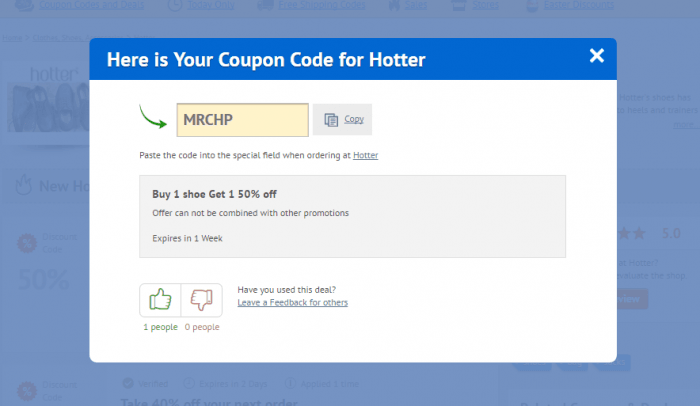The image size is (700, 406).
Task: Open the Sales menu item
Action: (x=416, y=5)
